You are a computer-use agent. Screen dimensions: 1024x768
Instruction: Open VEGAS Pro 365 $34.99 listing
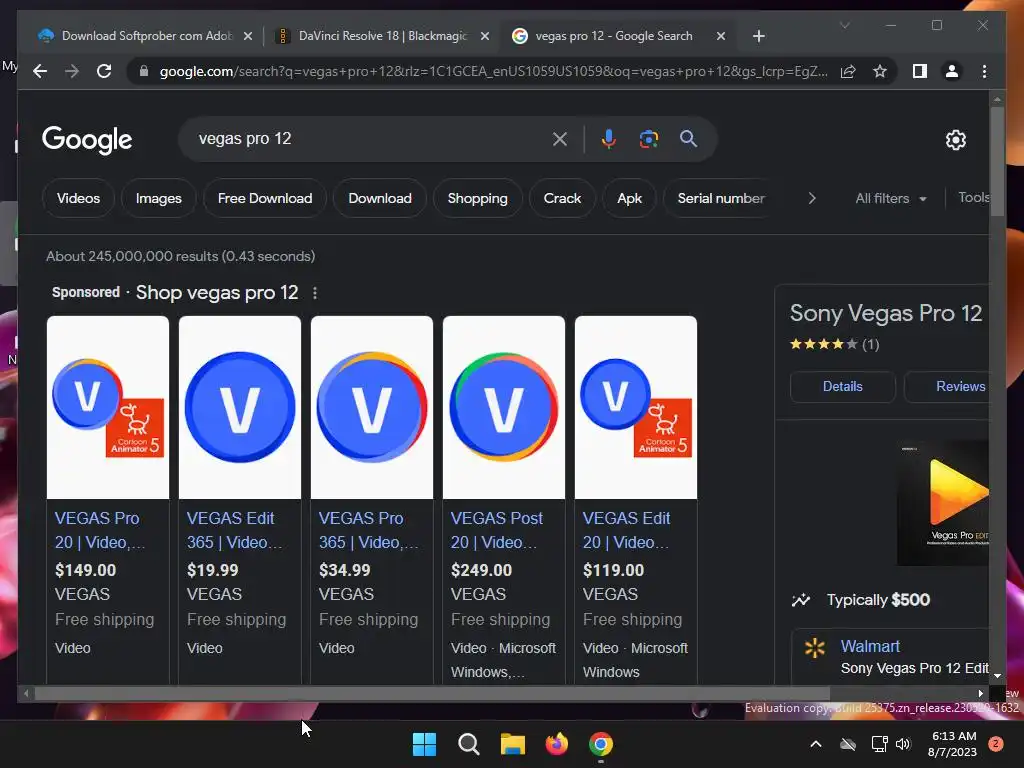coord(368,530)
